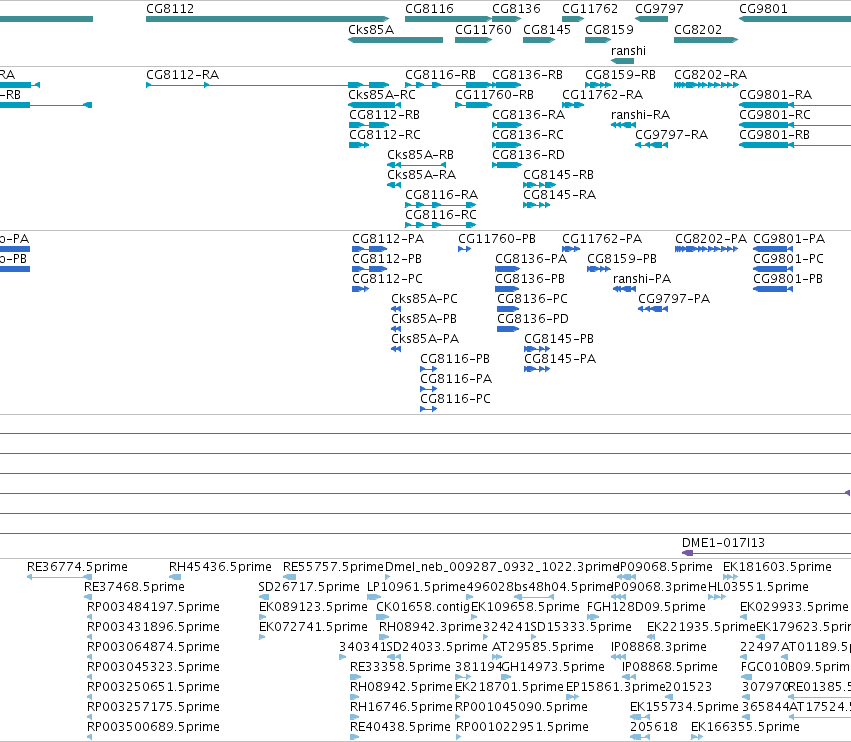Select the CG8202-PA protein feature

pos(707,249)
